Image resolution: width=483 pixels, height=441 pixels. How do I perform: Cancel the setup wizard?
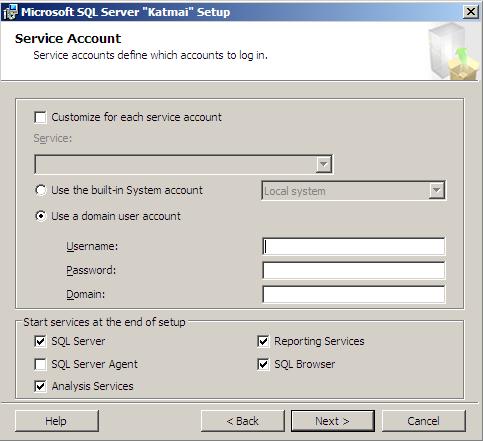[x=424, y=421]
